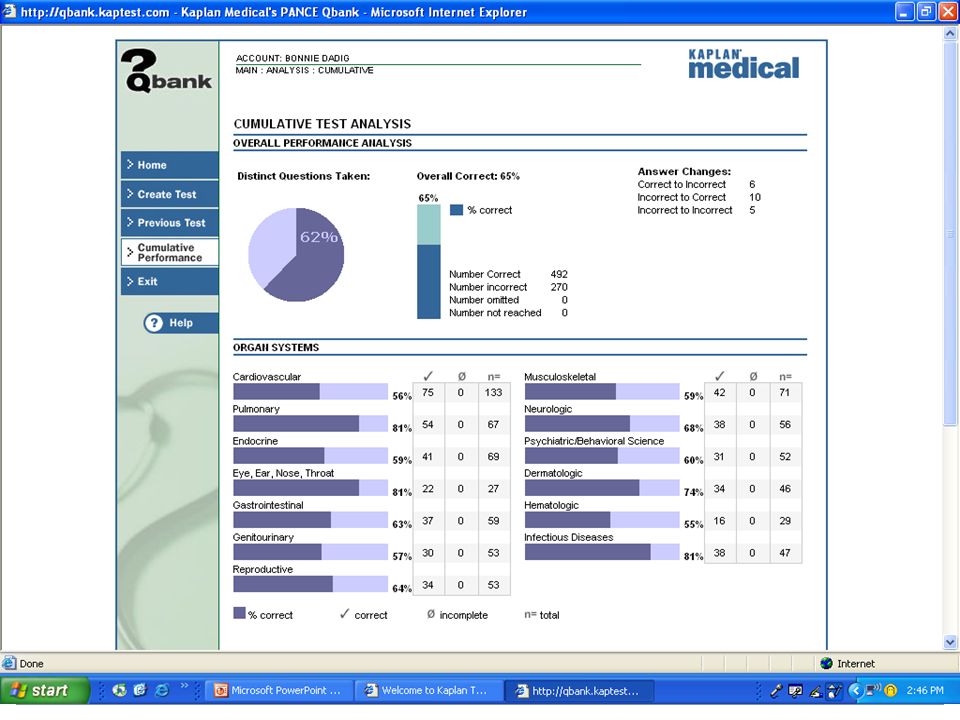
Task: Click the page scrollbar up arrow
Action: [950, 34]
